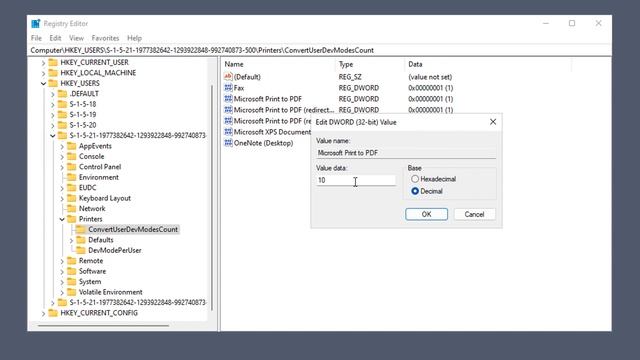The width and height of the screenshot is (640, 360).
Task: Click the Registry Editor app icon in title bar
Action: click(36, 24)
